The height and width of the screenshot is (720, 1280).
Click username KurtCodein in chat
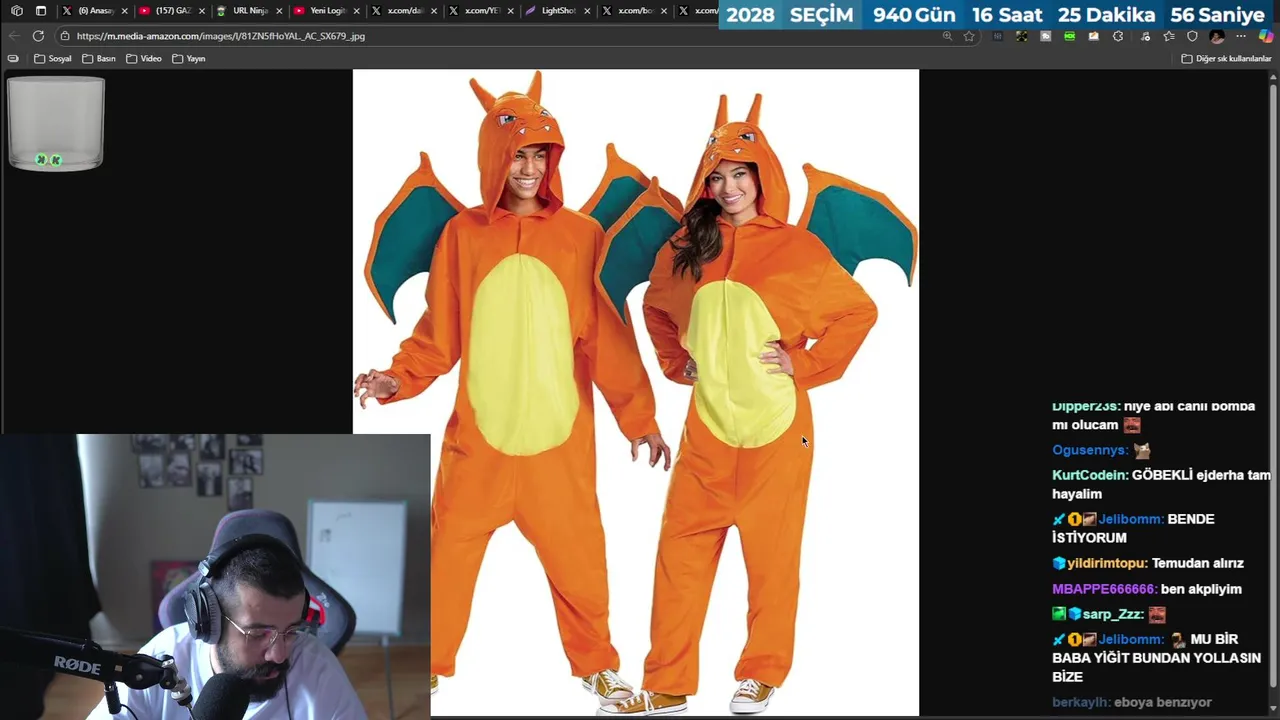click(x=1090, y=475)
